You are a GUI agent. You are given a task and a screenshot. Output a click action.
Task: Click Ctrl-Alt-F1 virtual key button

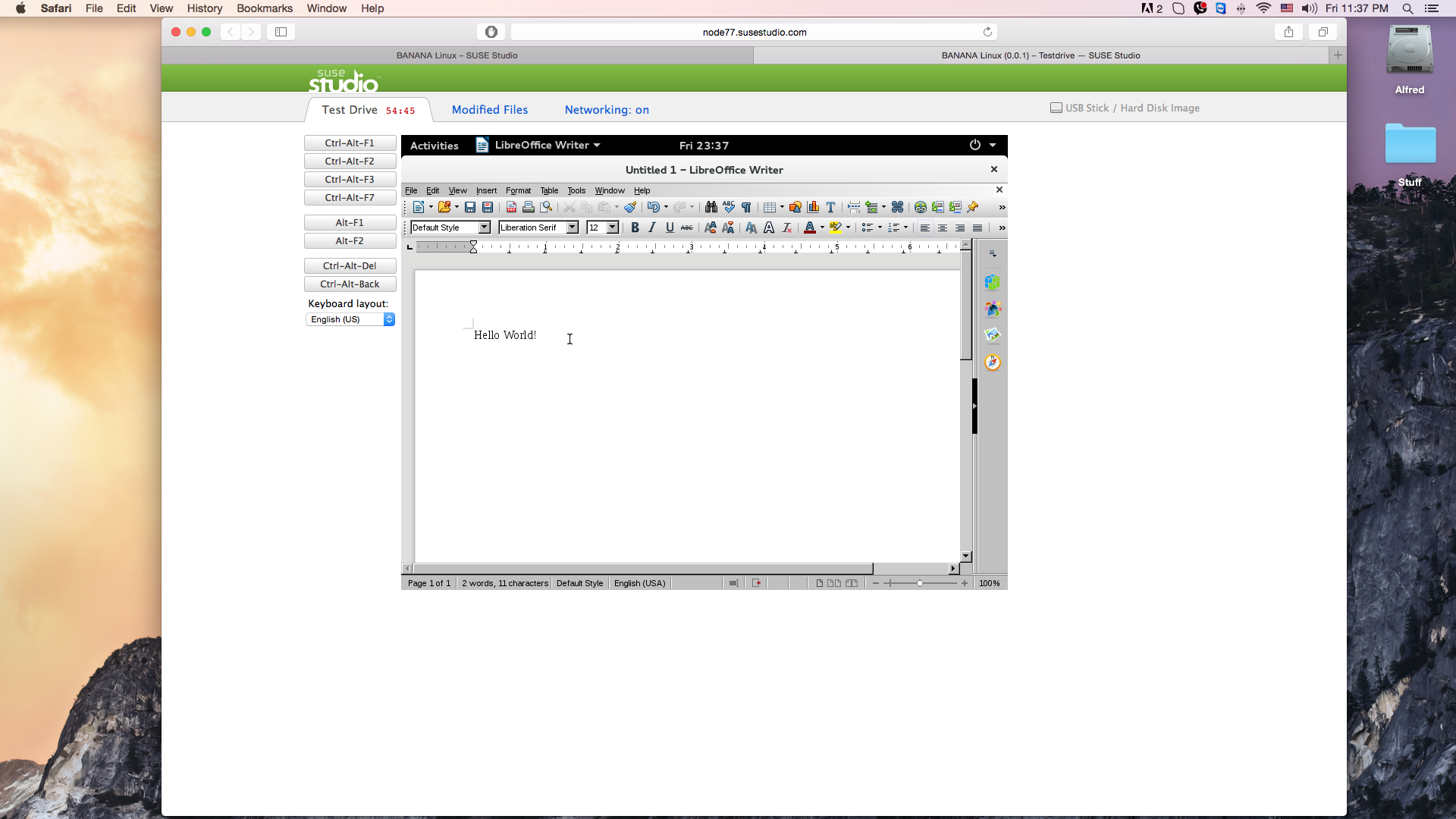click(349, 142)
